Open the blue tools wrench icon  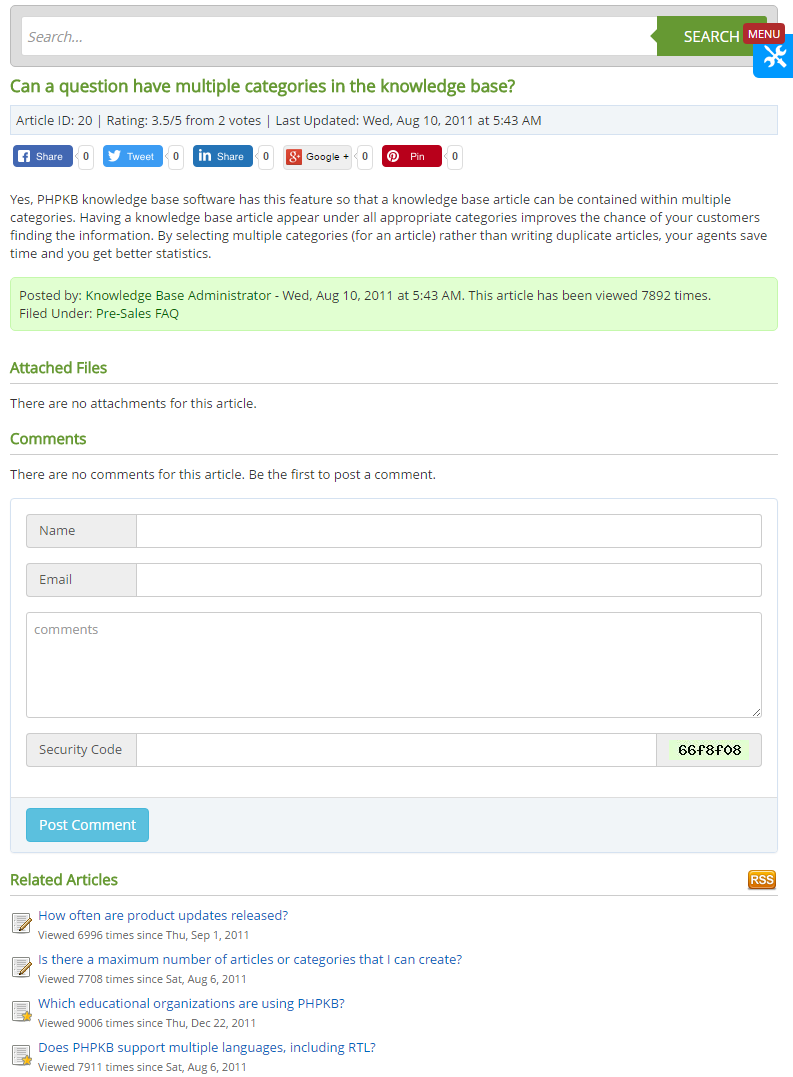pyautogui.click(x=774, y=58)
